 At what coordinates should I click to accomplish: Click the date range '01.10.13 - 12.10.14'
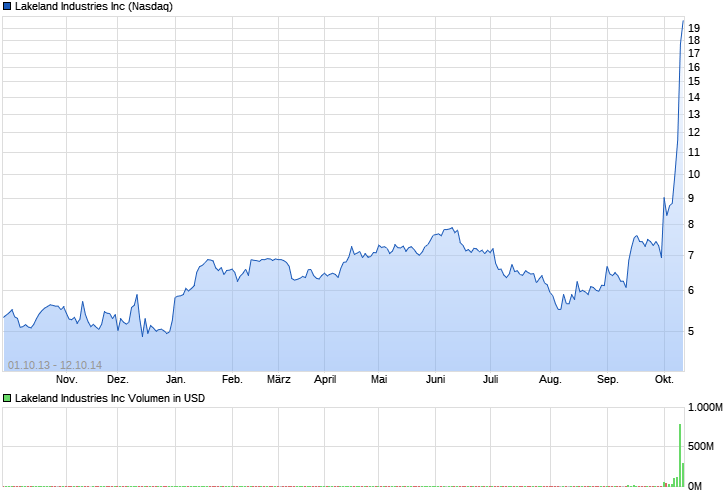coord(55,365)
